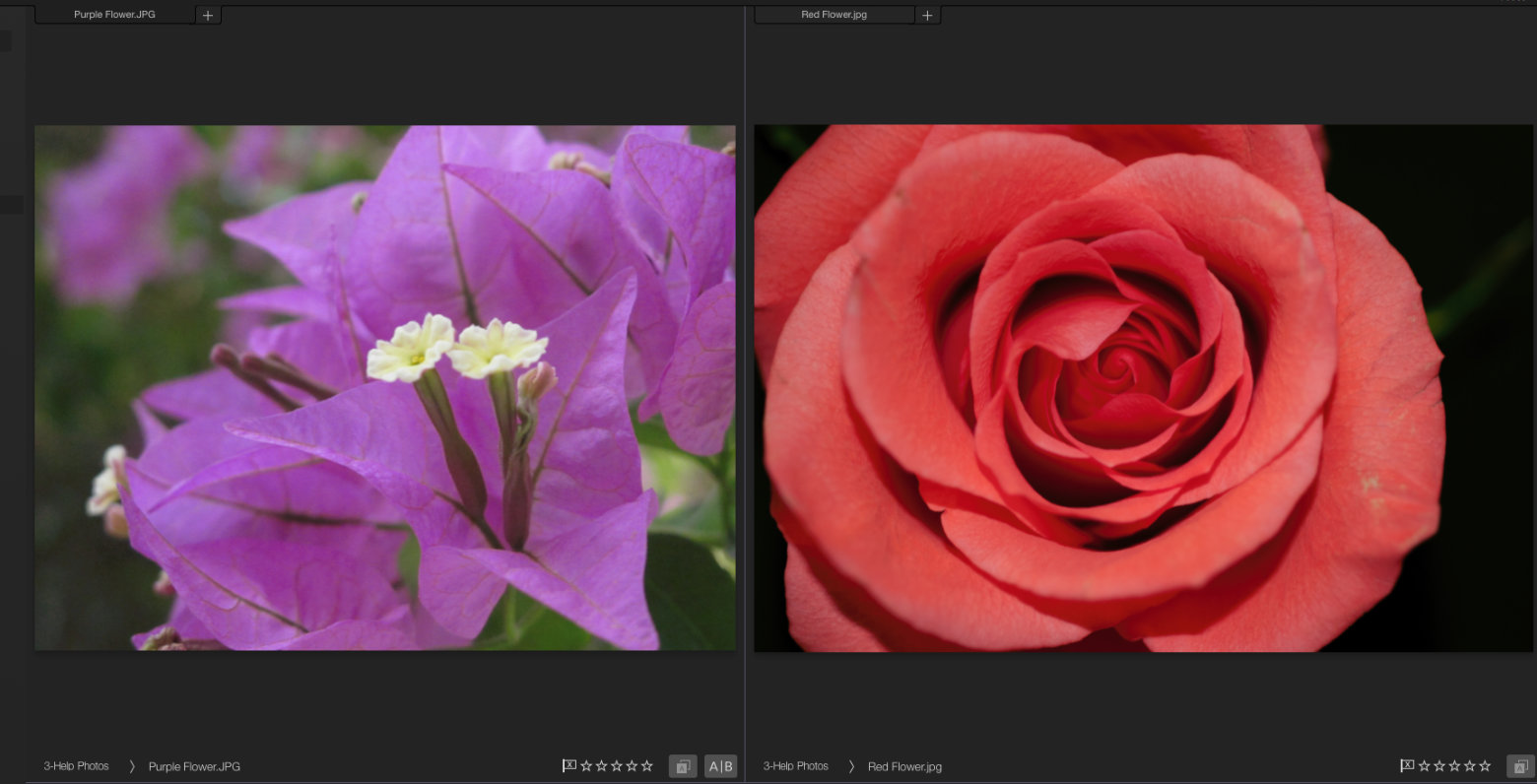Click the Purple Flower.JPG filename in breadcrumb
The image size is (1537, 784).
click(194, 766)
